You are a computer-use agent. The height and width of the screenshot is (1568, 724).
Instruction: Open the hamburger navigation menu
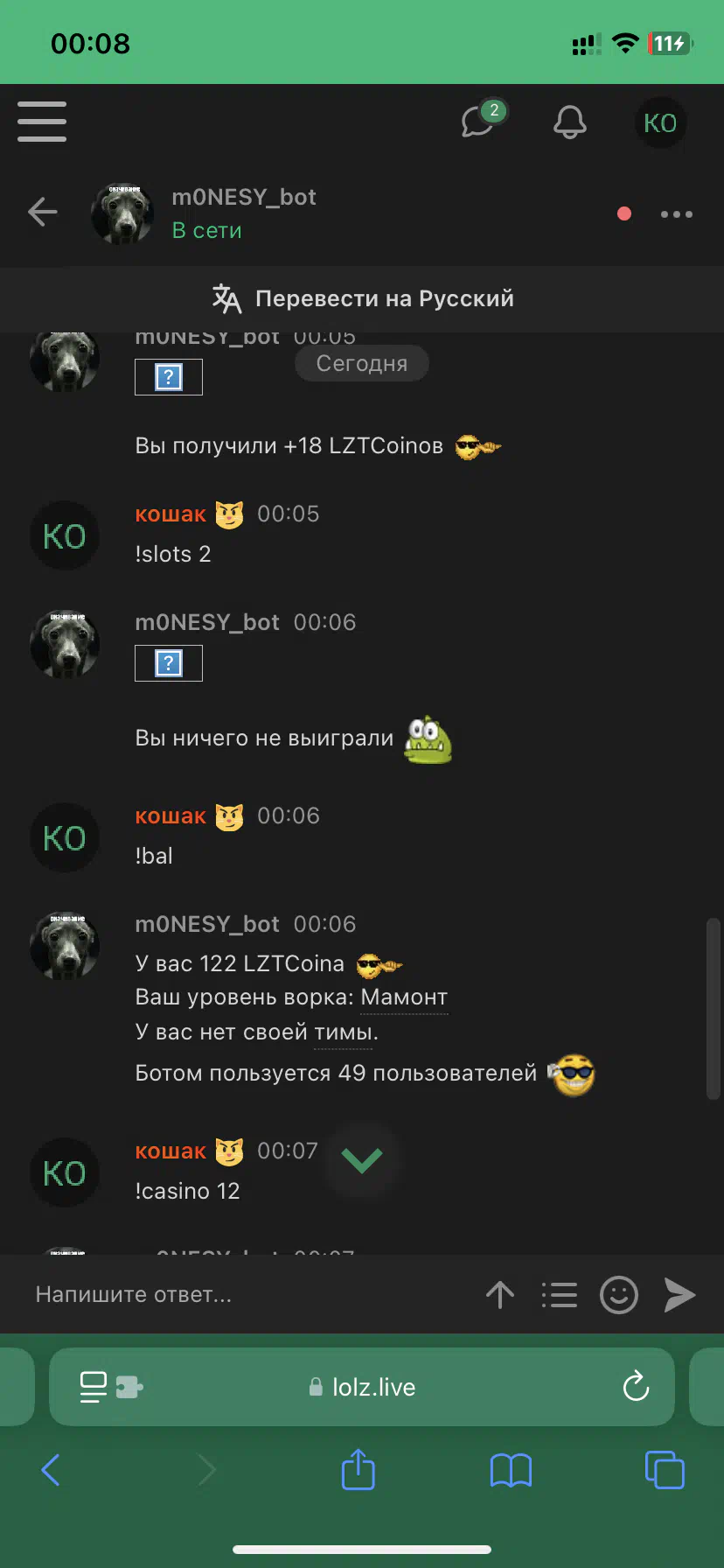pos(42,122)
